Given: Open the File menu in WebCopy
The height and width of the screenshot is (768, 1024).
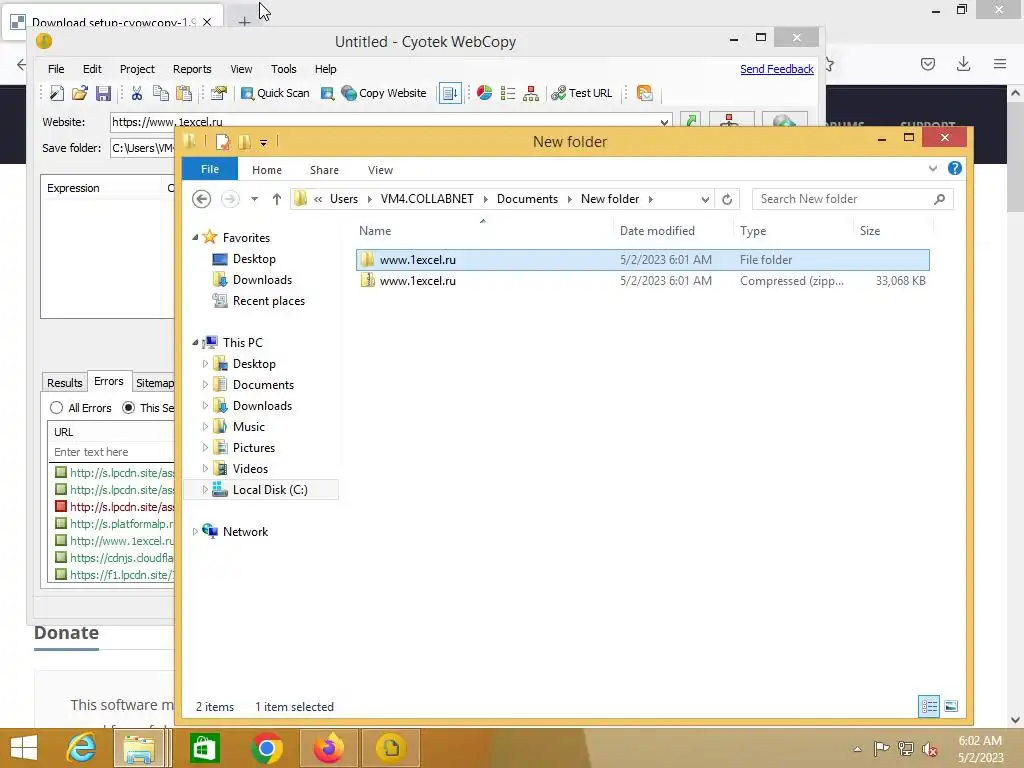Looking at the screenshot, I should 56,69.
